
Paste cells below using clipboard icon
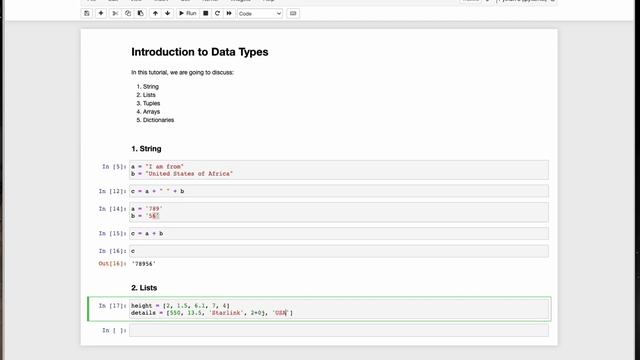(x=140, y=13)
